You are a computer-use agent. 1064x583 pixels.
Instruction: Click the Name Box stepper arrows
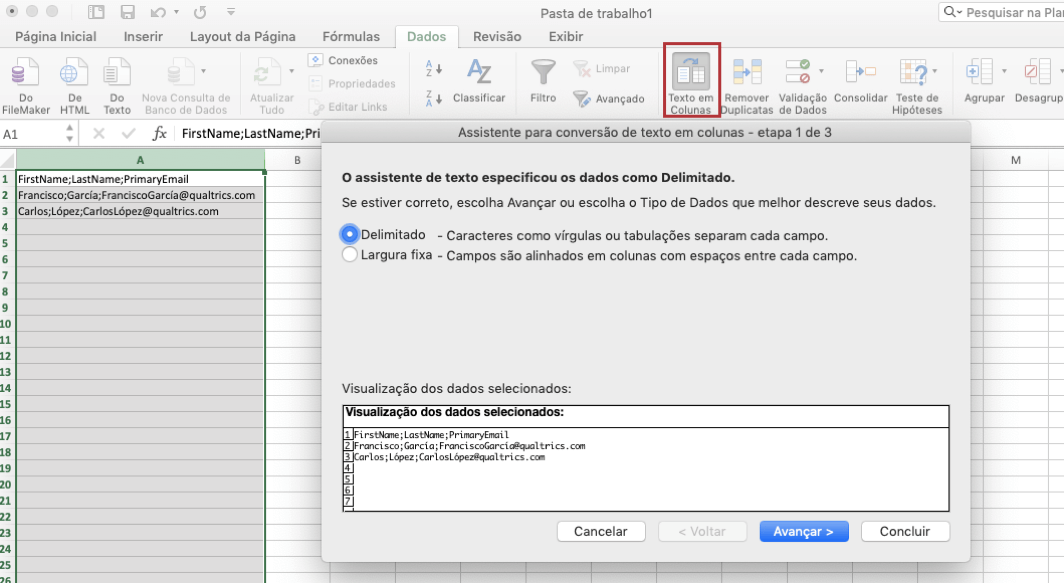point(69,133)
